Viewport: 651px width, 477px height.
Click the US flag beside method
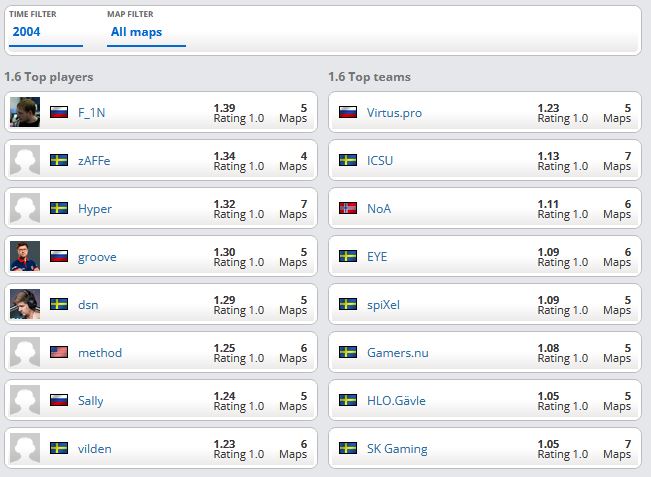click(59, 353)
